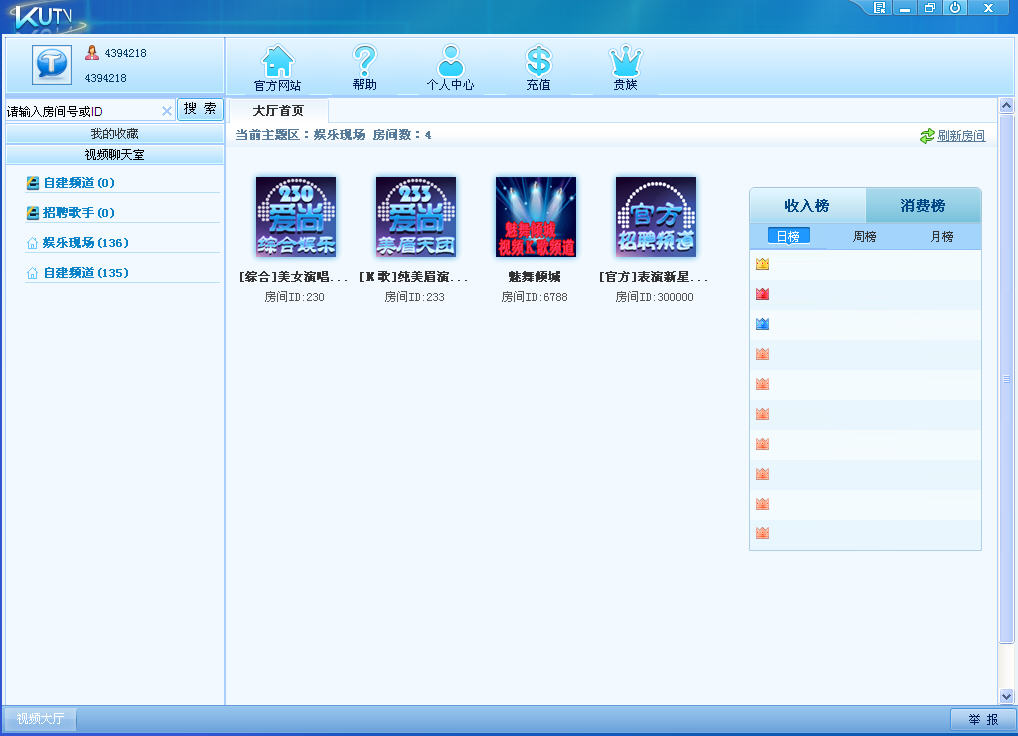Expand the 我的收藏 favorites section
Screen dimensions: 1018x736
point(113,132)
